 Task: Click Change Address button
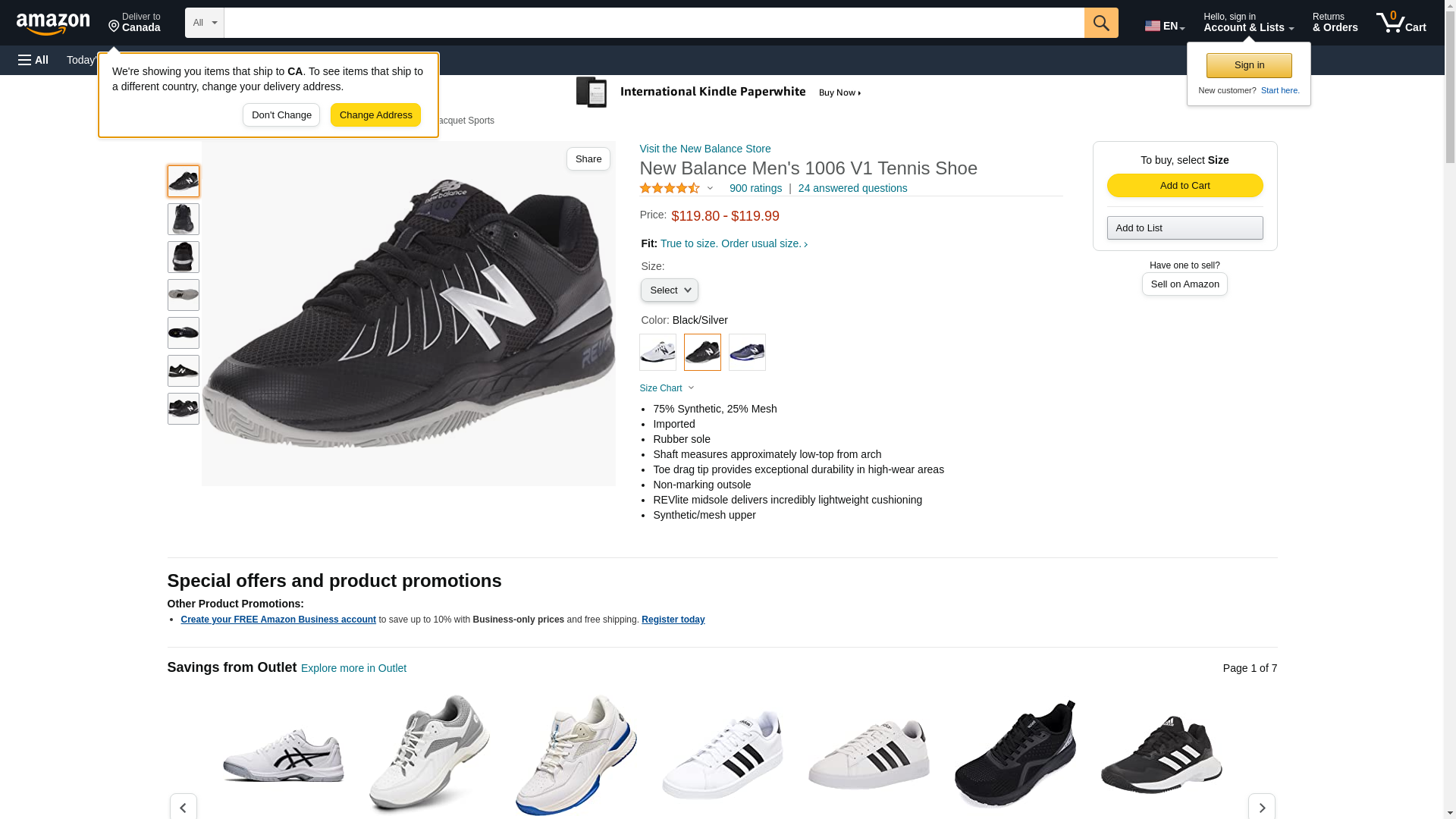[x=375, y=115]
